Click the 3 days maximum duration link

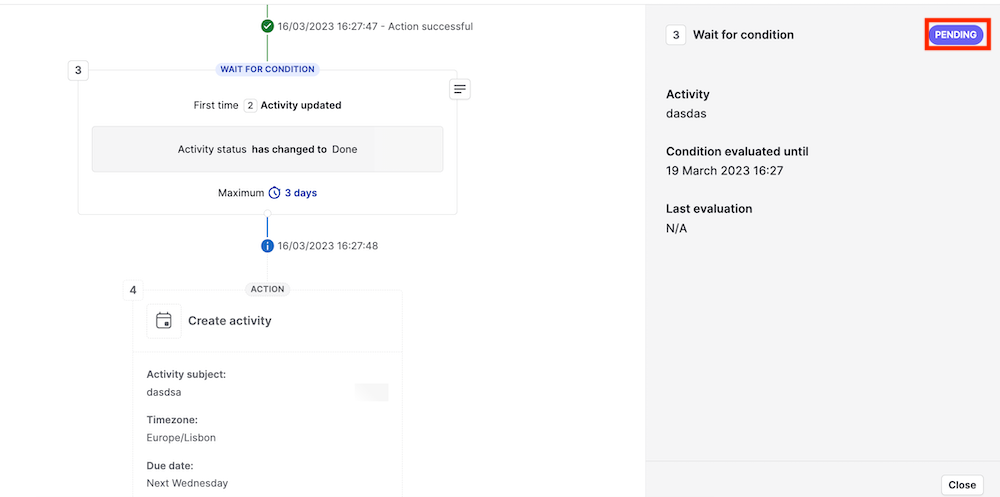point(300,193)
